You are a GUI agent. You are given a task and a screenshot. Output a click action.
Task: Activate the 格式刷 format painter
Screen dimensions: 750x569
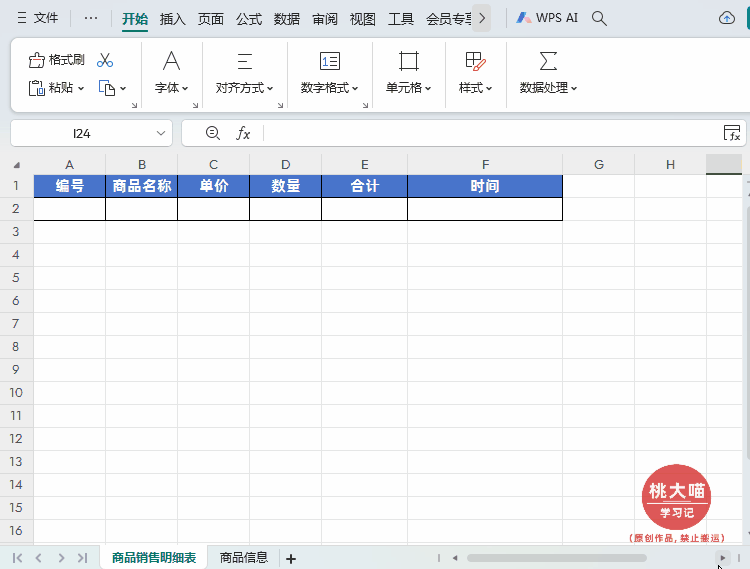[56, 60]
